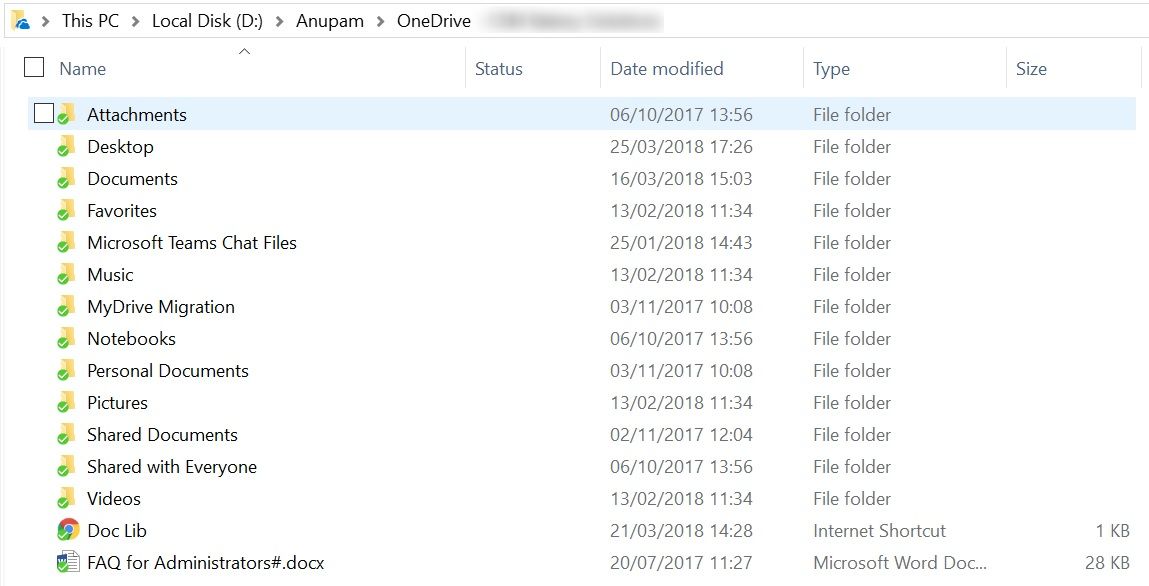
Task: Click the Microsoft Word Doc... type cell
Action: [x=900, y=563]
